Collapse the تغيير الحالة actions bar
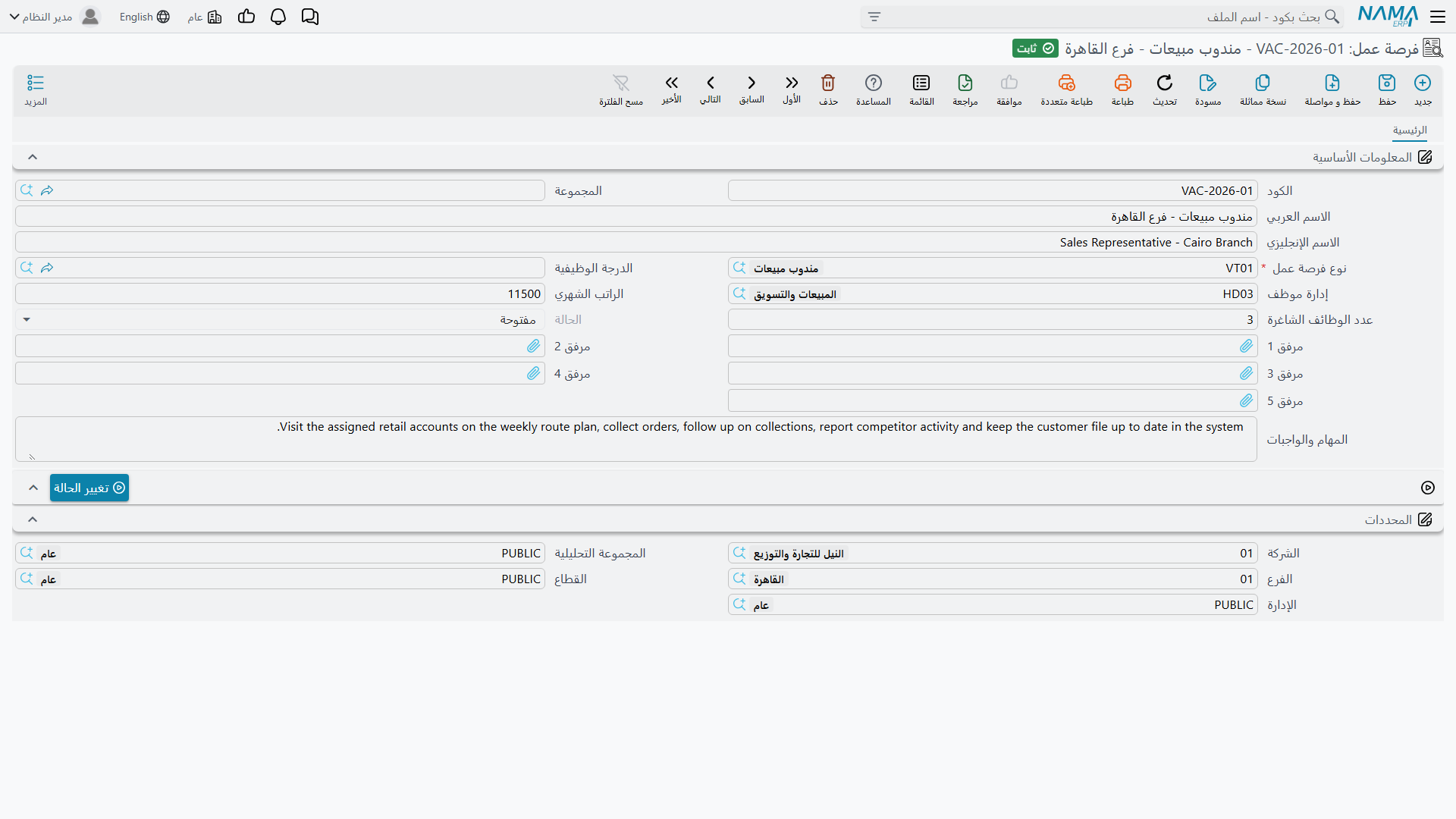This screenshot has height=819, width=1456. point(33,488)
